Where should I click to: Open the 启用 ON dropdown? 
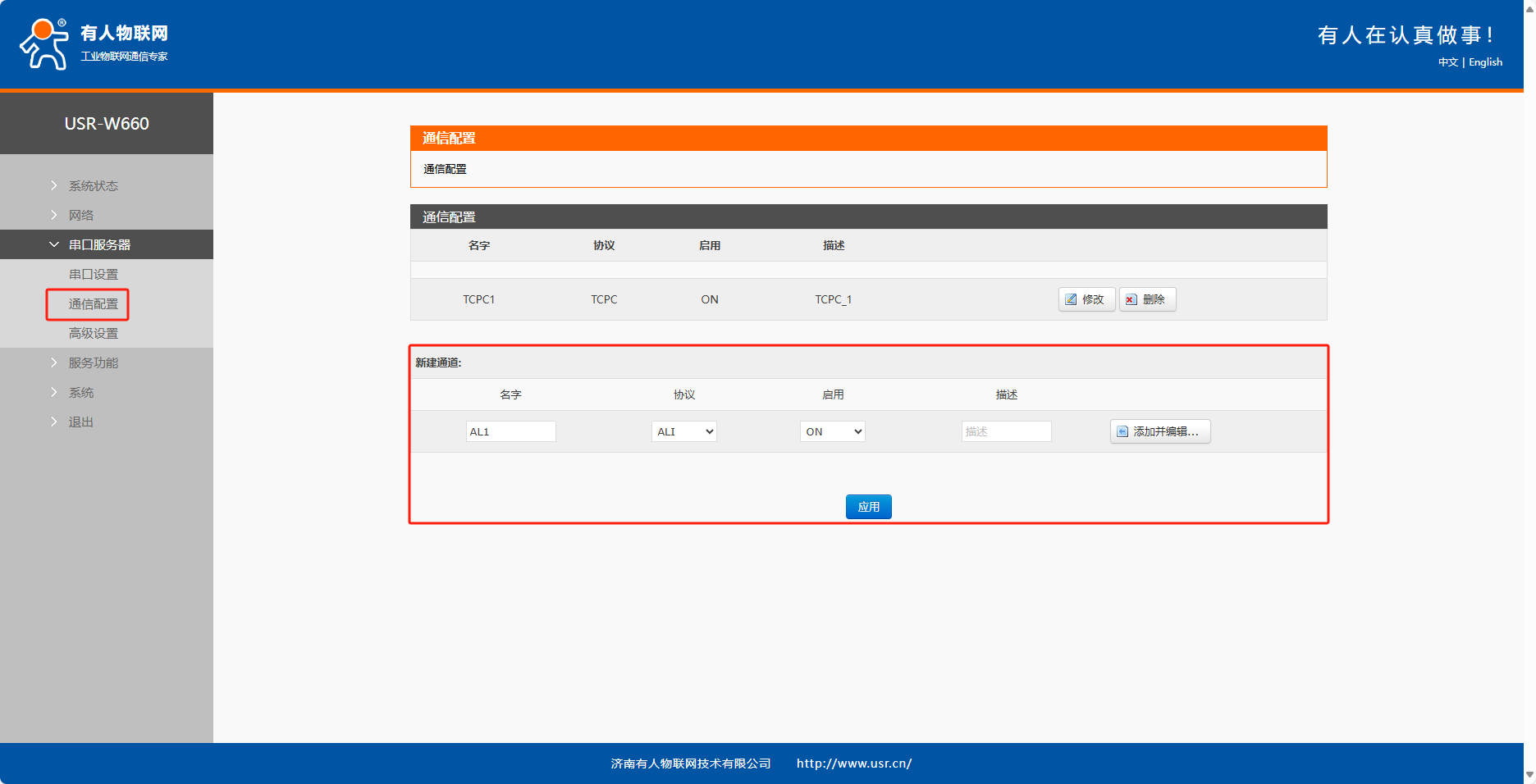click(x=832, y=431)
